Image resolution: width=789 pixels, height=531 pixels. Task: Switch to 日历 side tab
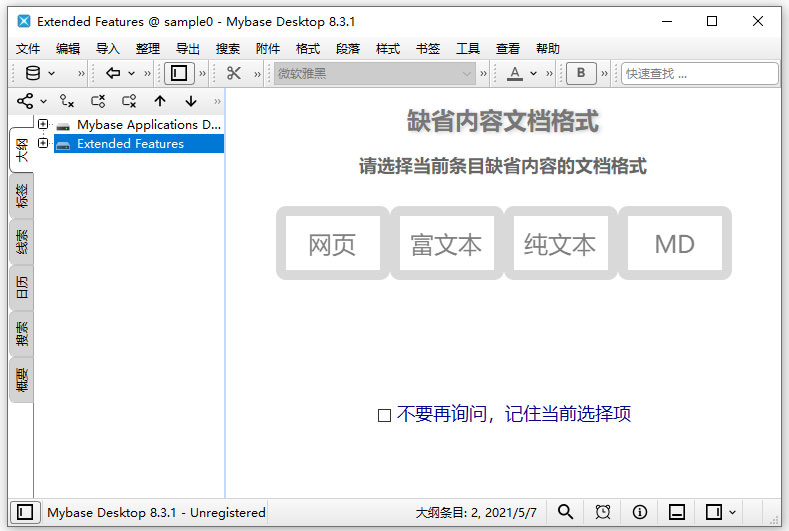[21, 288]
